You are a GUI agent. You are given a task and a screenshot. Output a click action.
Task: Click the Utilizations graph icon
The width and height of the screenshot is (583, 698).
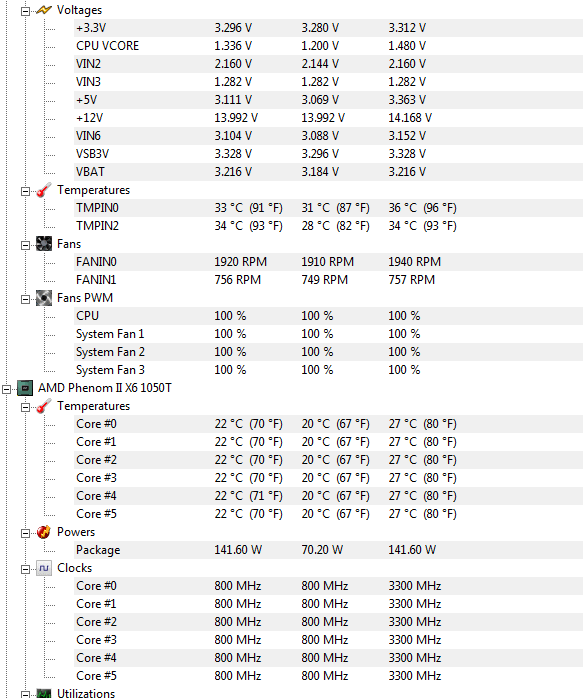(x=44, y=693)
